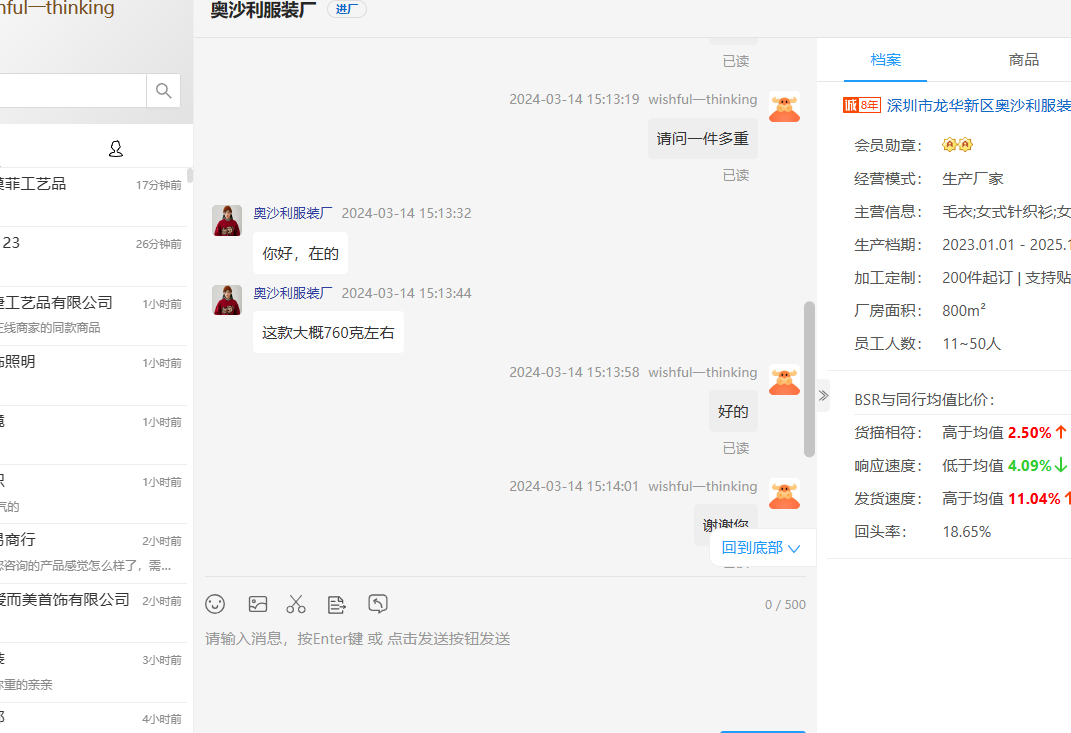The height and width of the screenshot is (733, 1071).
Task: Open the emoji picker in message toolbar
Action: (x=215, y=604)
